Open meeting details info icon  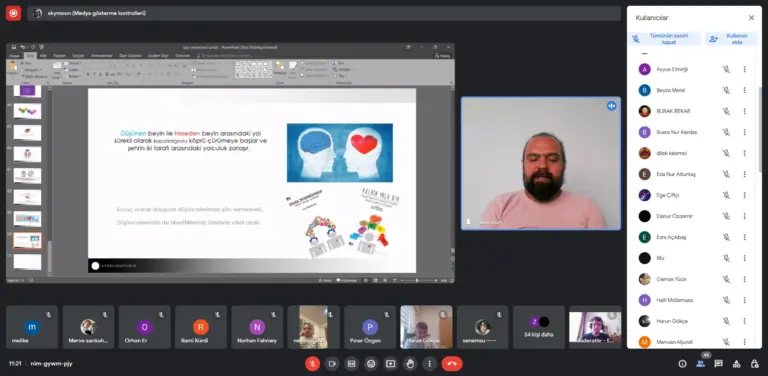682,364
